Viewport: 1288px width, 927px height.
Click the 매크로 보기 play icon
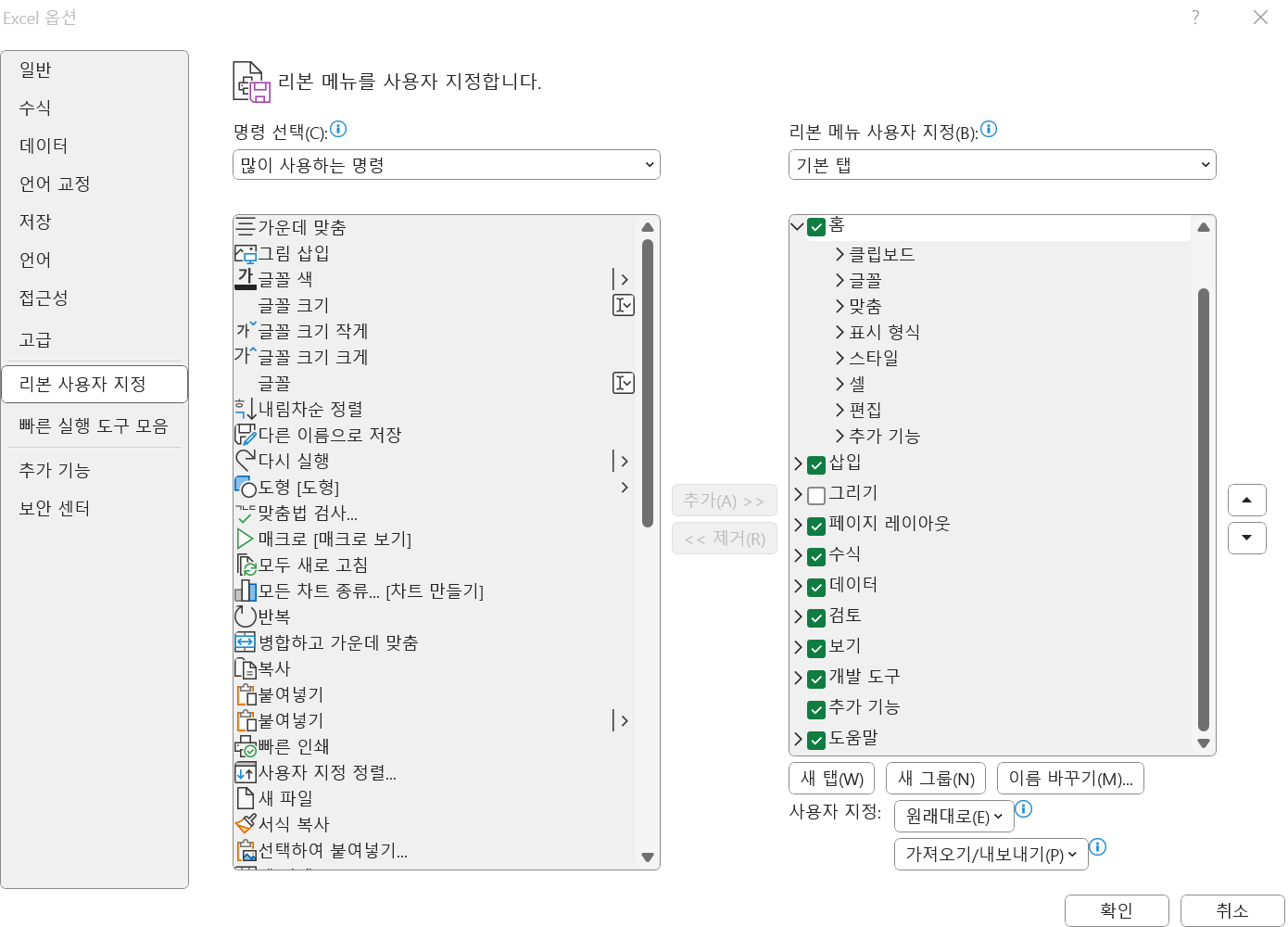(246, 538)
